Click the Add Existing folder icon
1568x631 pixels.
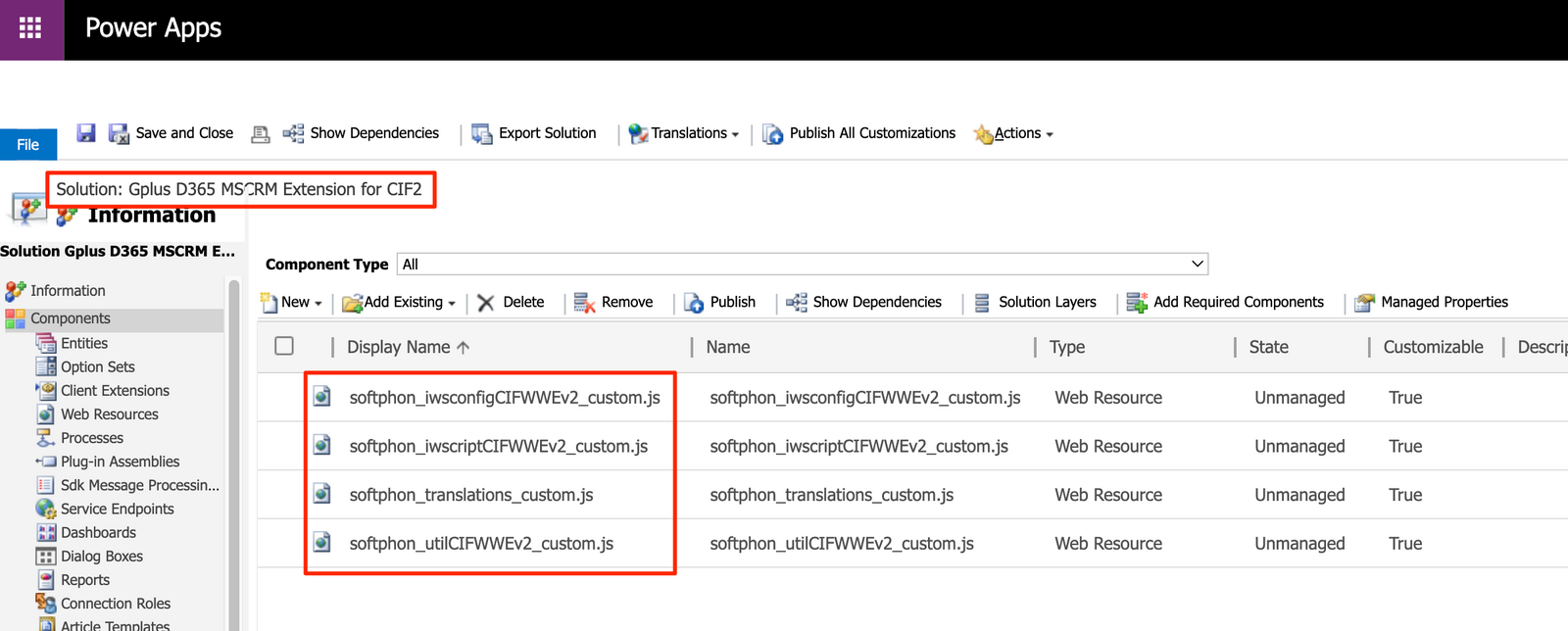tap(352, 303)
